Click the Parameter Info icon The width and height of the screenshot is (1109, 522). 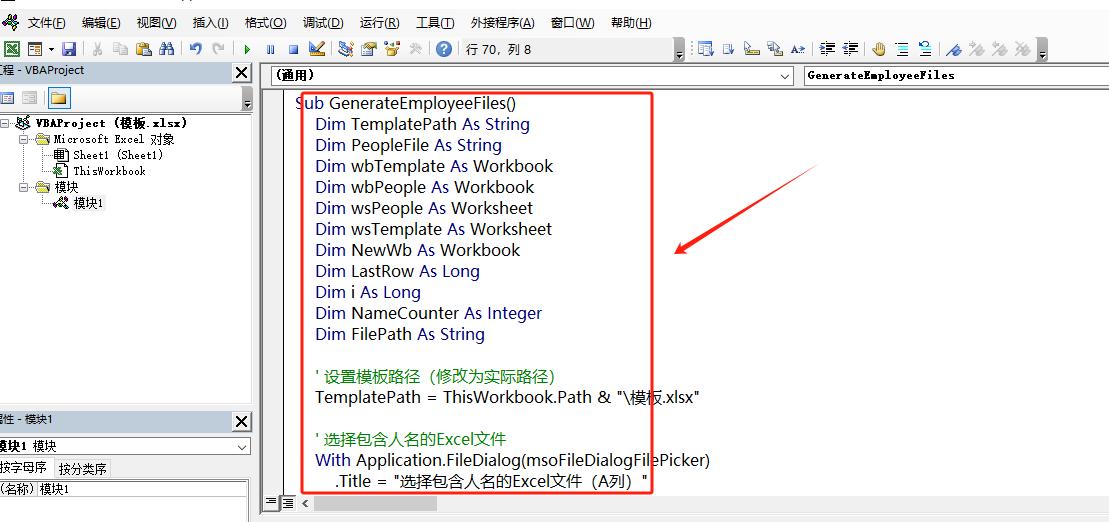click(775, 49)
